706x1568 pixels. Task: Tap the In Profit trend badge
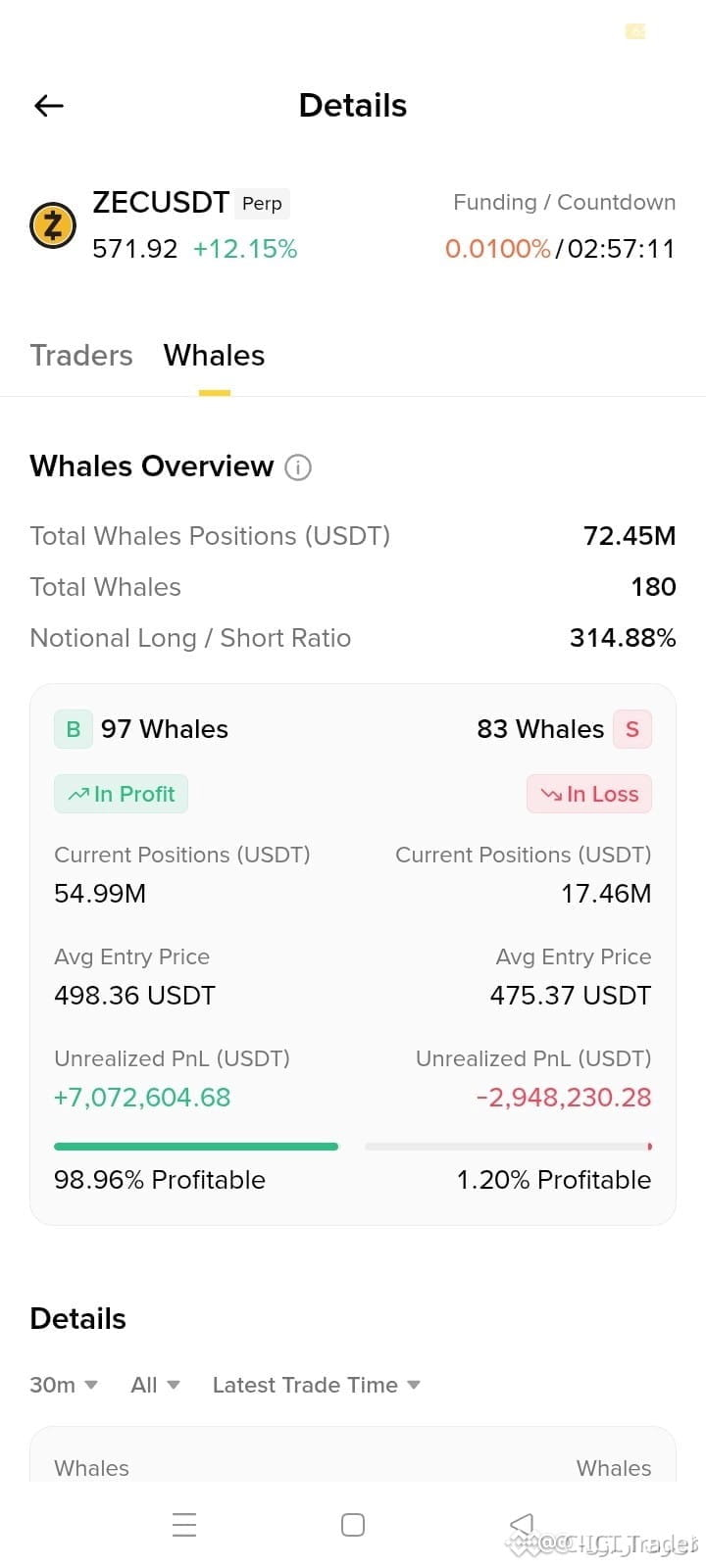click(121, 794)
